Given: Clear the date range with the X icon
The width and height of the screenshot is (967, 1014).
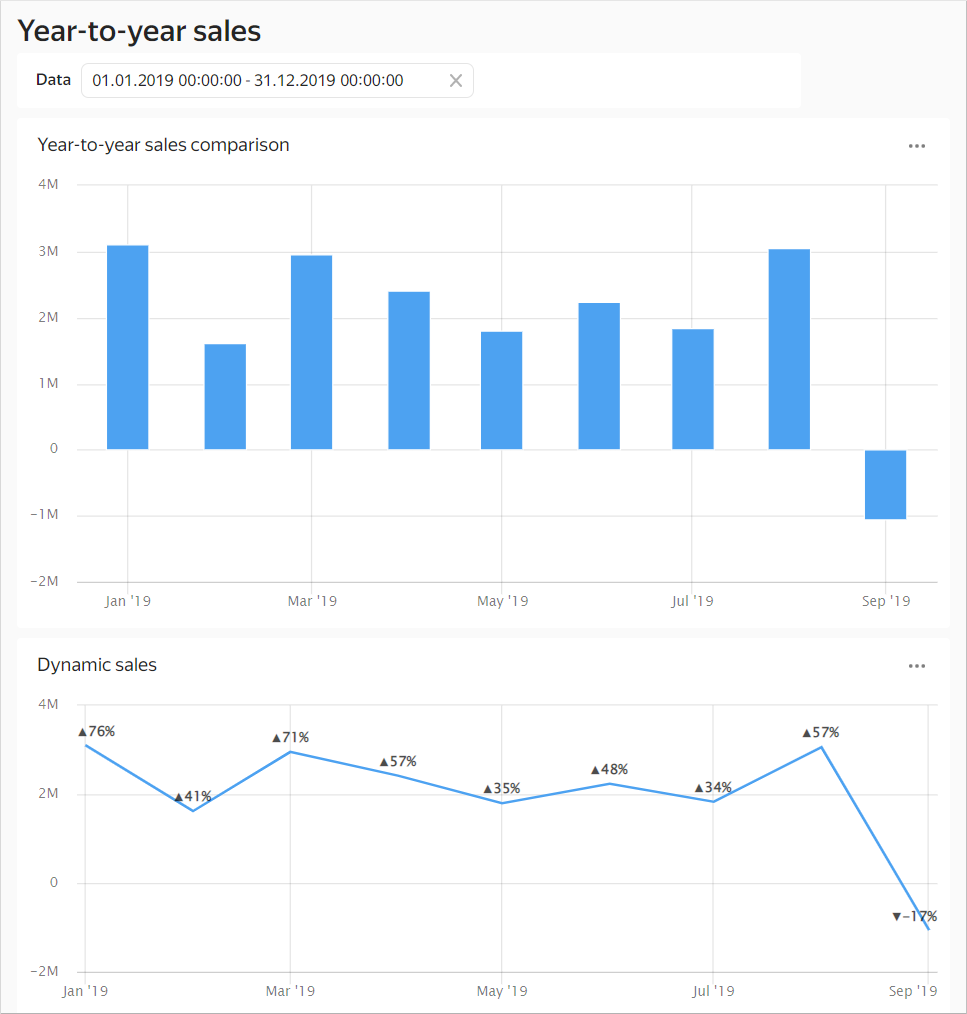Looking at the screenshot, I should coord(456,81).
